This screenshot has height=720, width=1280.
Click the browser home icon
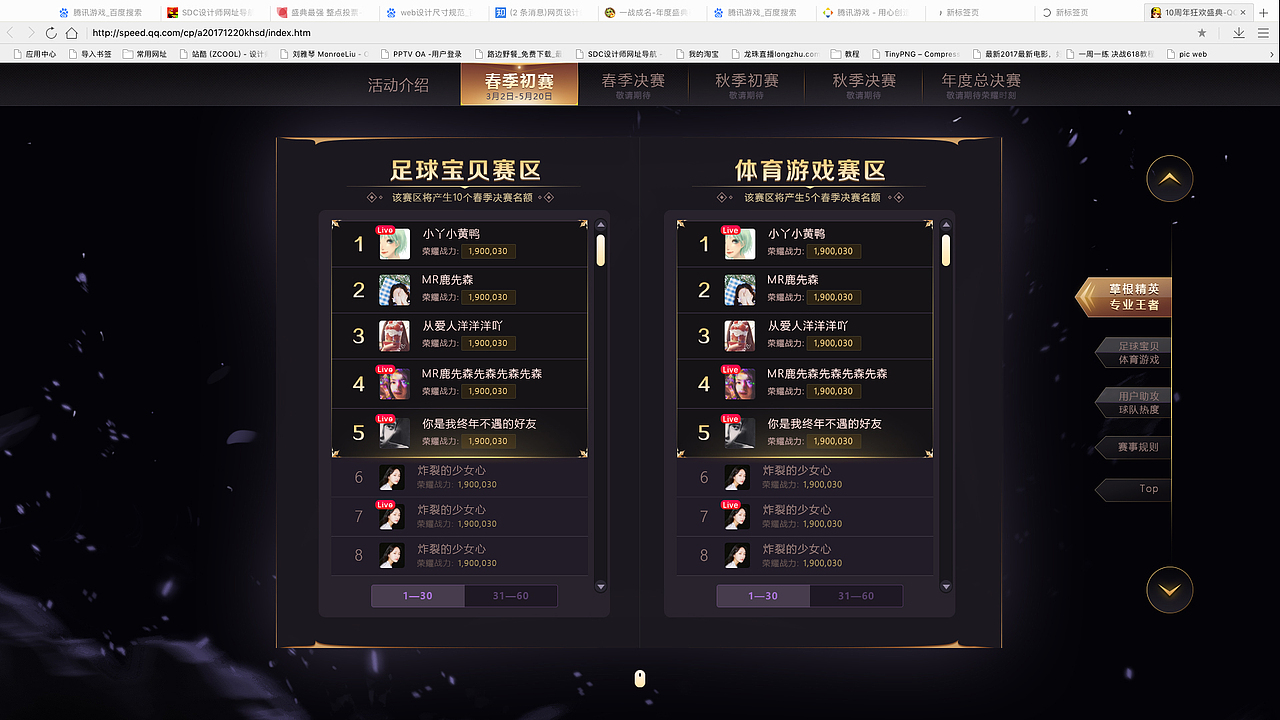72,33
